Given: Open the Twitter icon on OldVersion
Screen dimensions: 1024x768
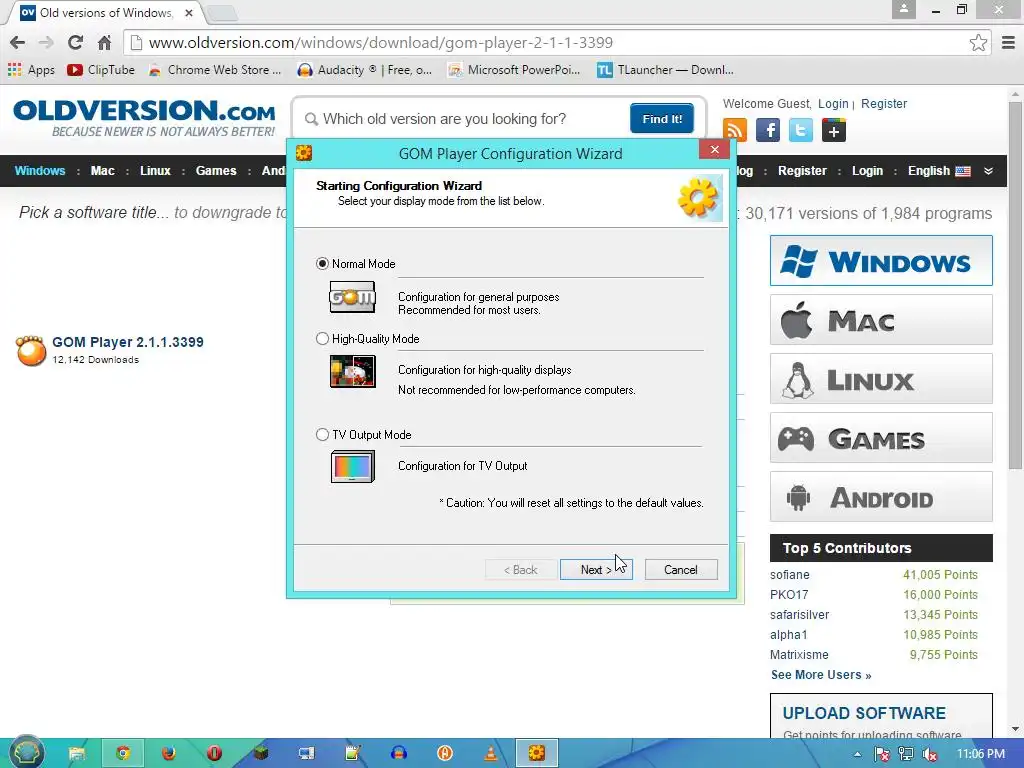Looking at the screenshot, I should point(801,130).
